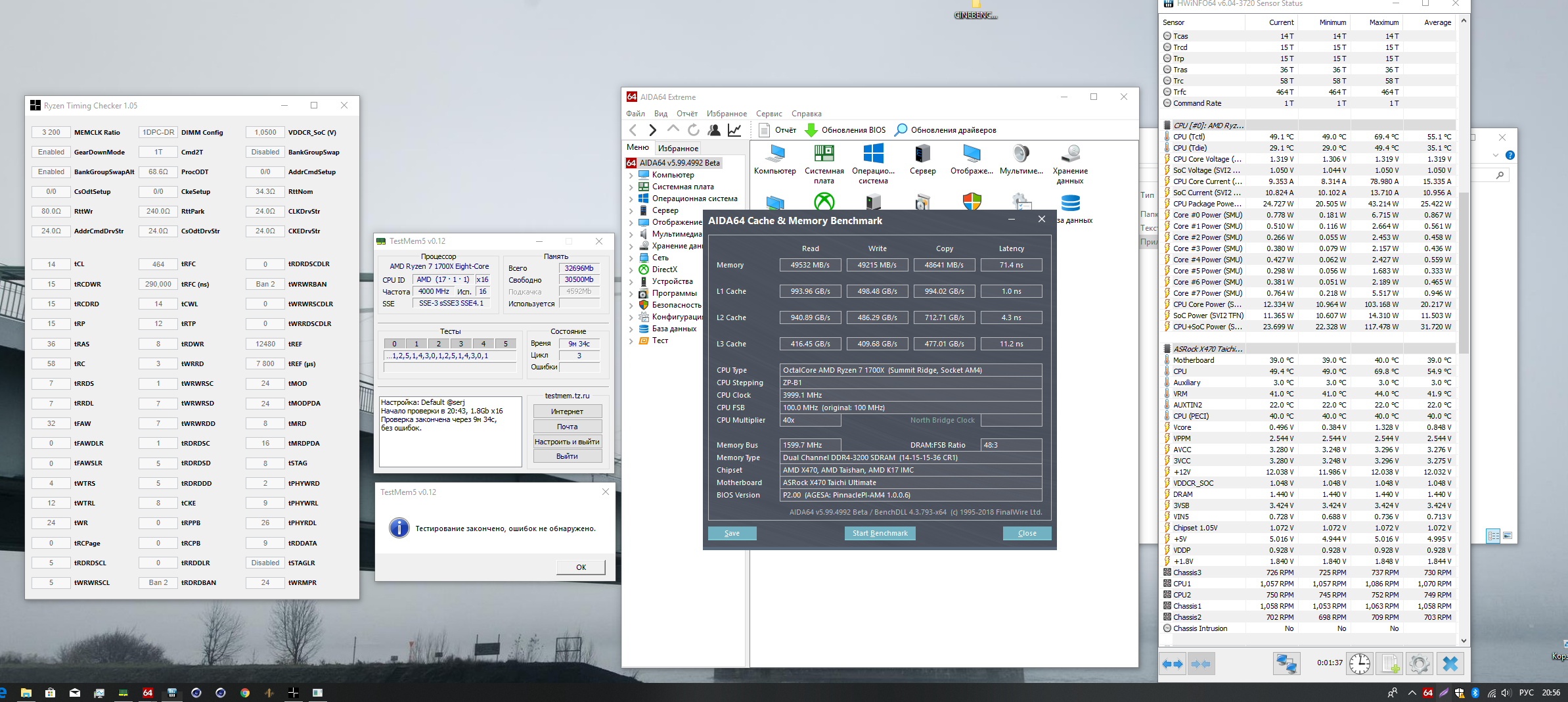Screen dimensions: 1568x702
Task: Open the large Хранение данных drive icon
Action: coord(1070,164)
